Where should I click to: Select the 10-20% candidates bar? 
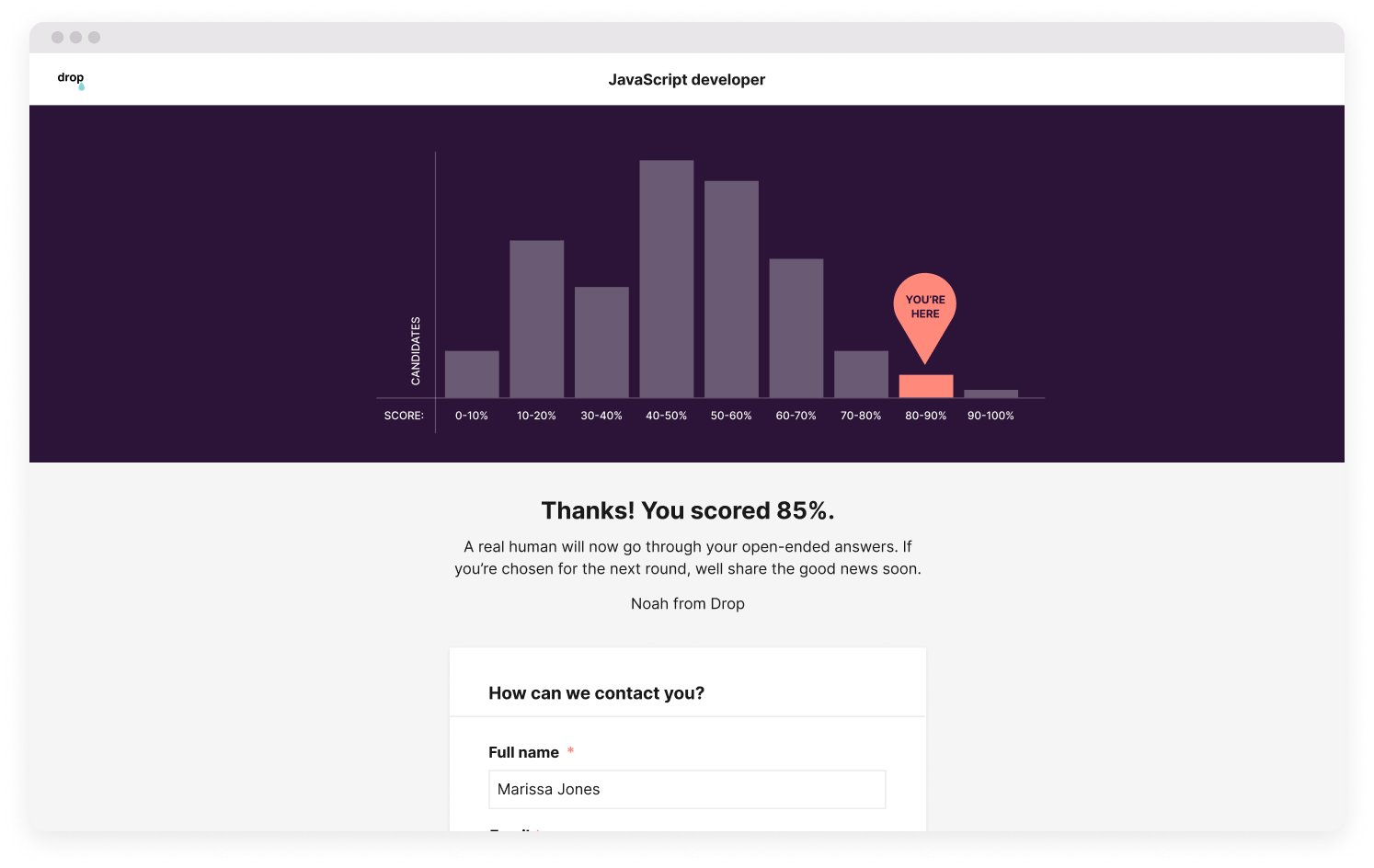coord(537,319)
